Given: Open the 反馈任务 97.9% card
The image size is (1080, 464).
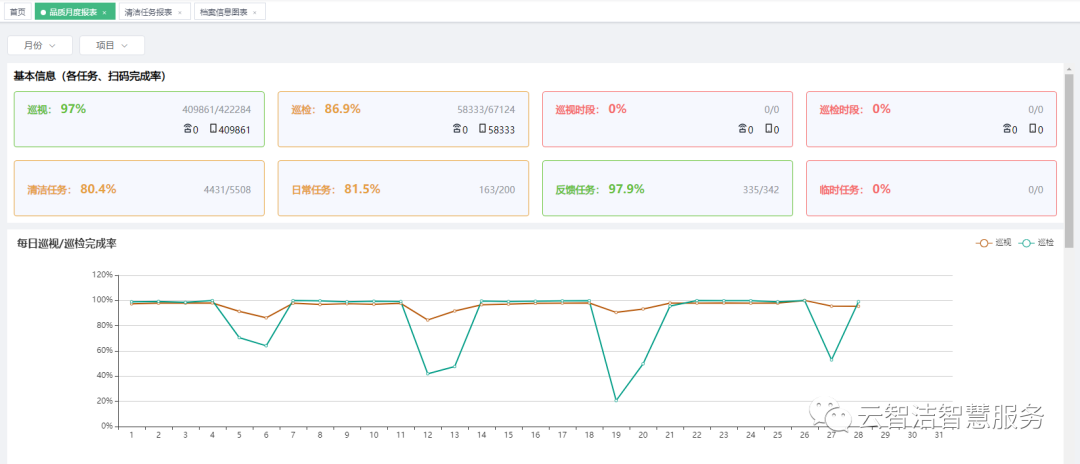Looking at the screenshot, I should (x=667, y=189).
